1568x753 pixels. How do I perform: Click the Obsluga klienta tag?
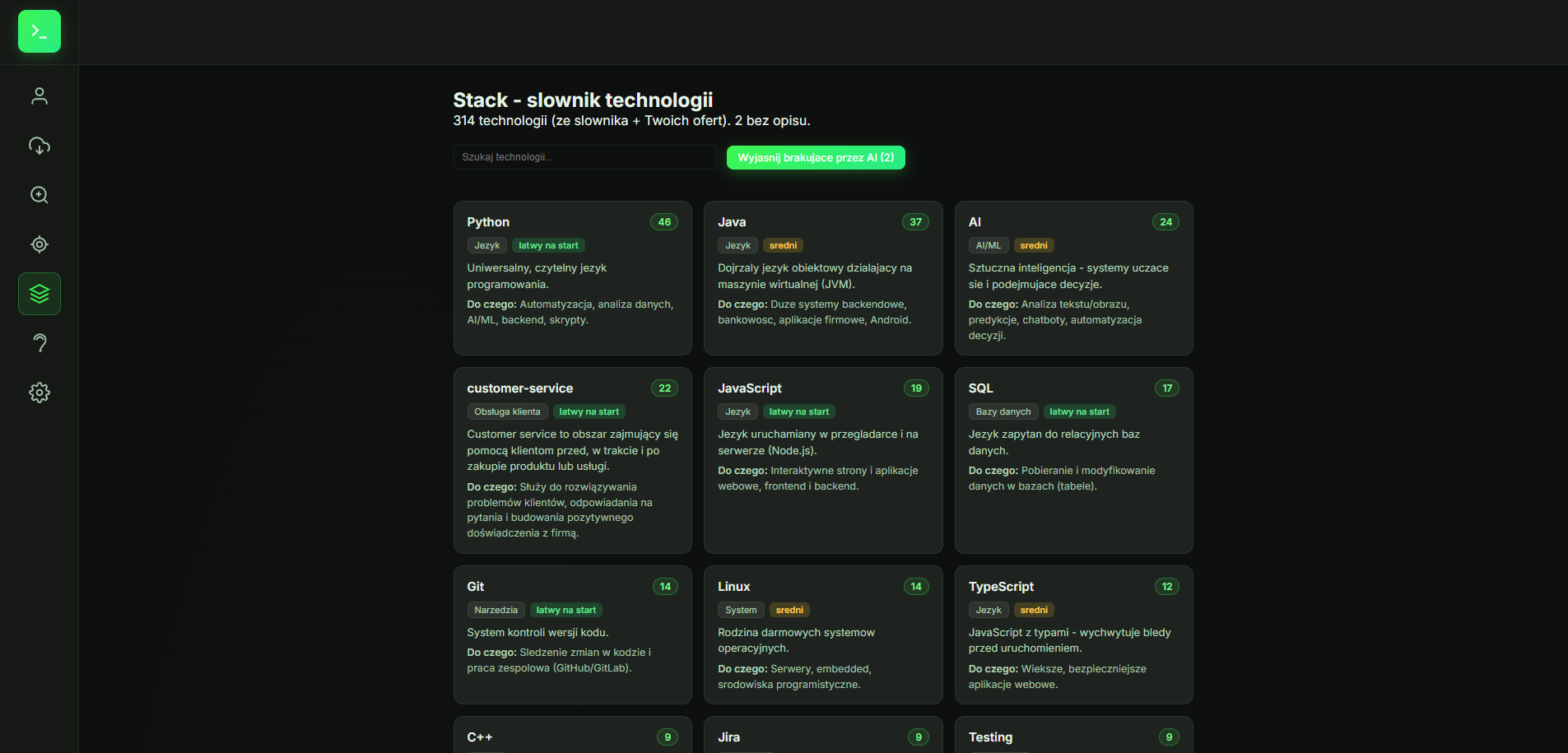coord(507,411)
